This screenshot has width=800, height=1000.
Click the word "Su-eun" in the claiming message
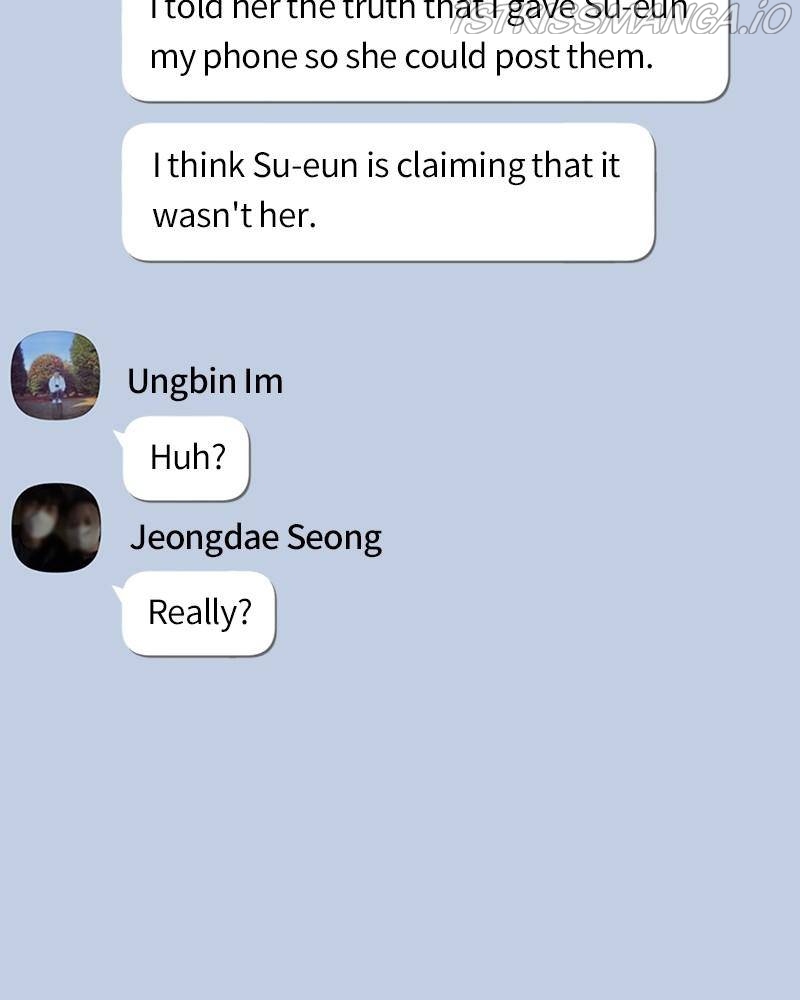point(305,166)
